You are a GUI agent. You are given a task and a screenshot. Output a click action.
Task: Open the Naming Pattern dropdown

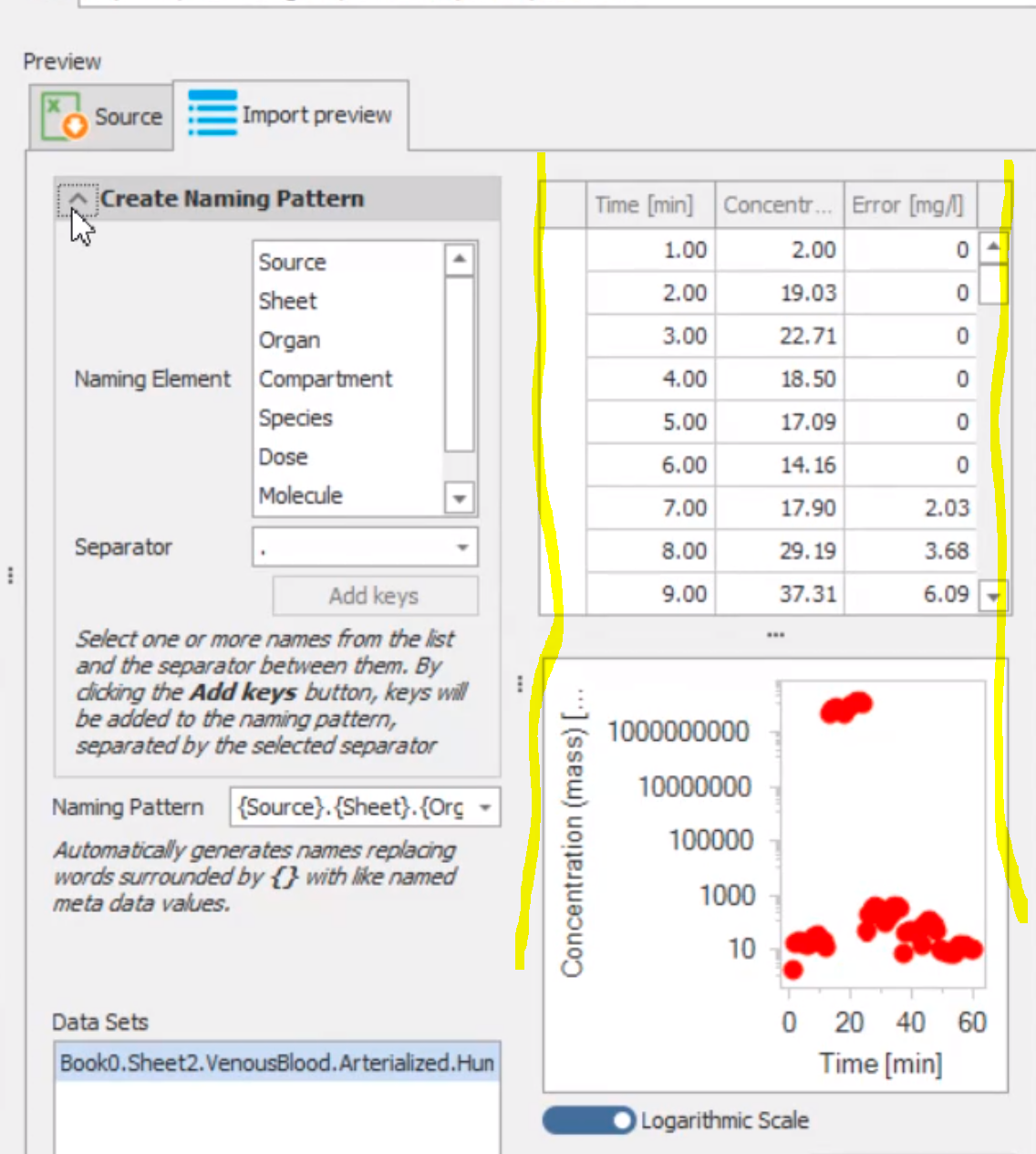click(485, 807)
